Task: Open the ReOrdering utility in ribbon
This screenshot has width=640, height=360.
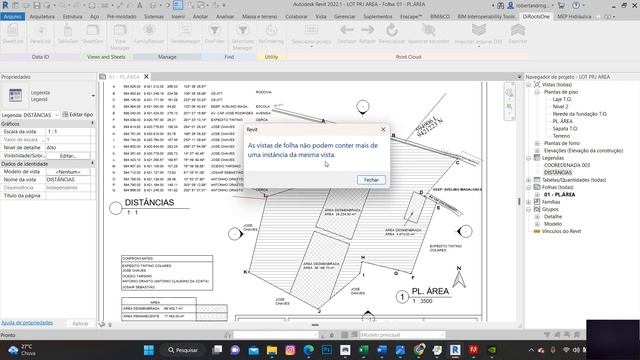Action: pyautogui.click(x=271, y=34)
